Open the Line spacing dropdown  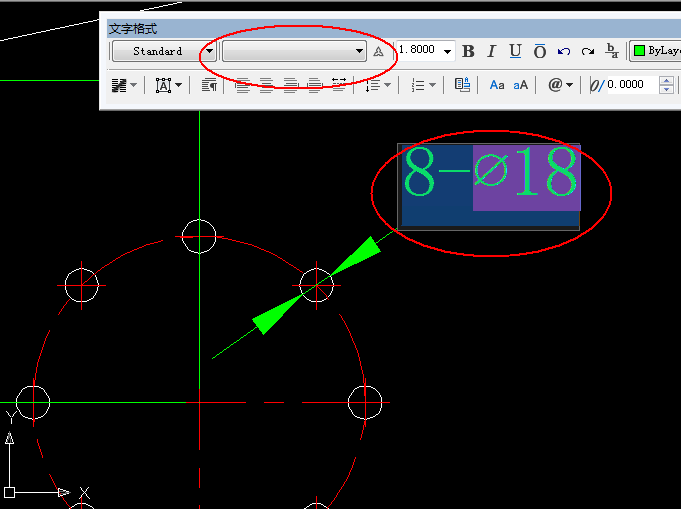click(378, 85)
